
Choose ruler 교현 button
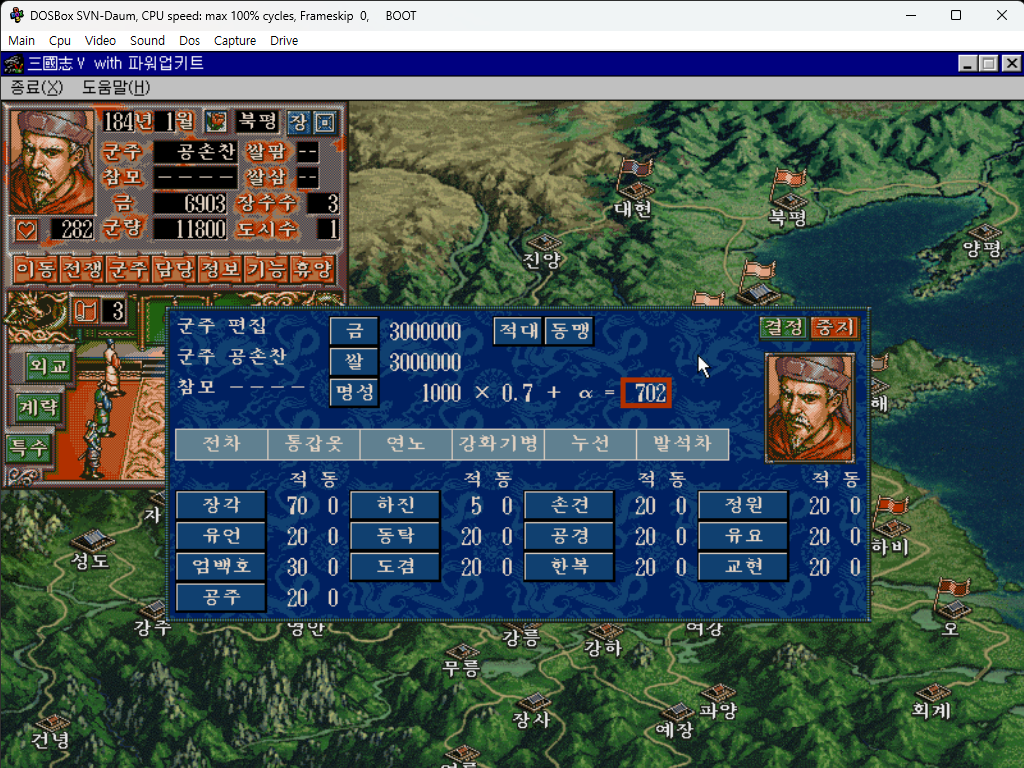743,566
